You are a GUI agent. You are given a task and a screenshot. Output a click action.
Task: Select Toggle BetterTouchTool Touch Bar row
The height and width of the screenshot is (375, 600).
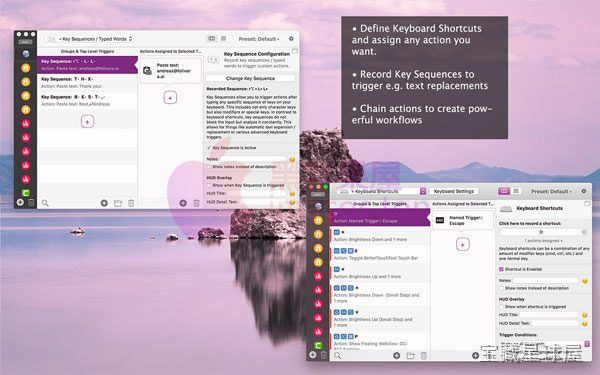(380, 254)
